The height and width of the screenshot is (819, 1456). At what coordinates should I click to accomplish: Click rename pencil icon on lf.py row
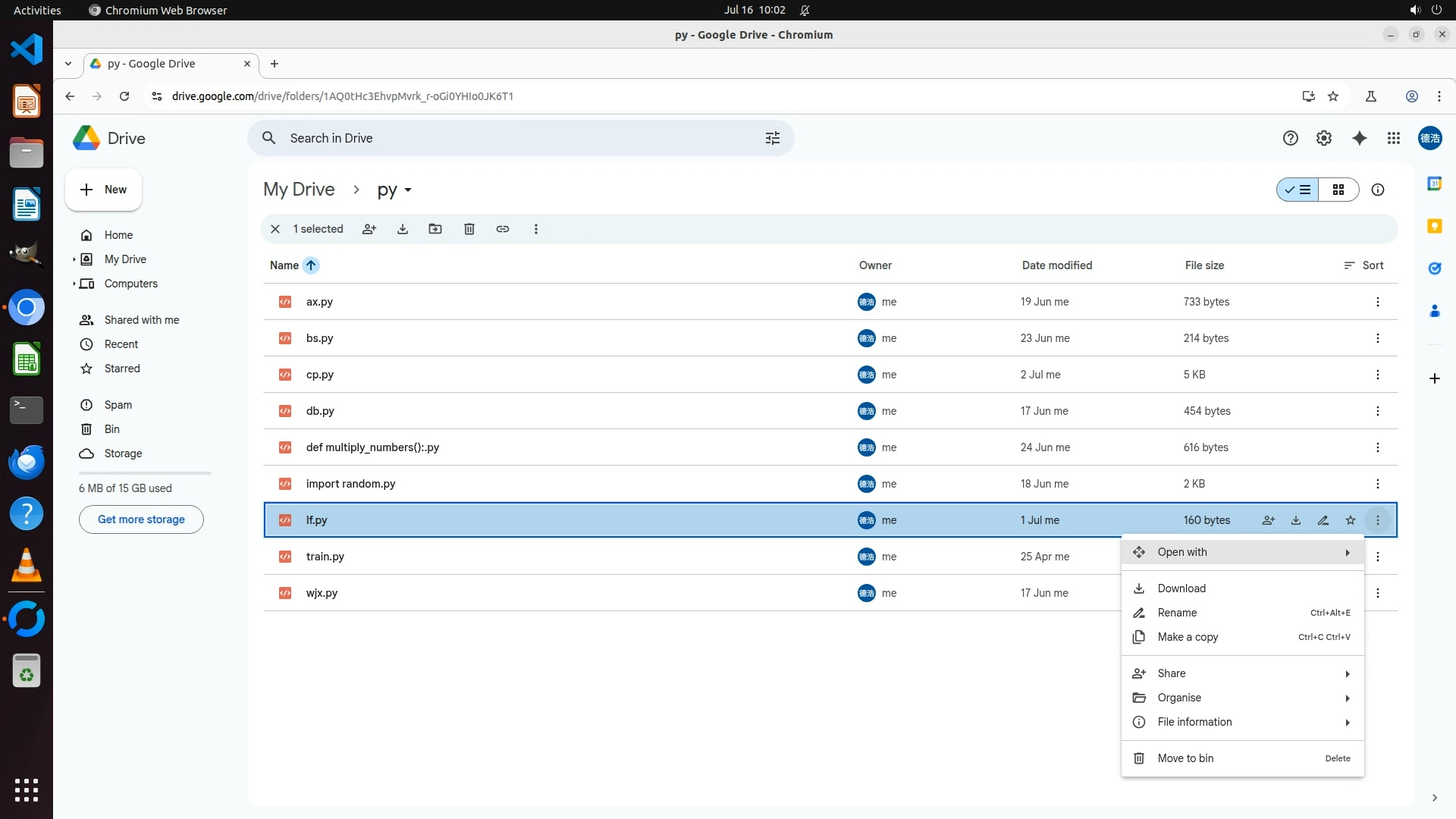(1323, 520)
